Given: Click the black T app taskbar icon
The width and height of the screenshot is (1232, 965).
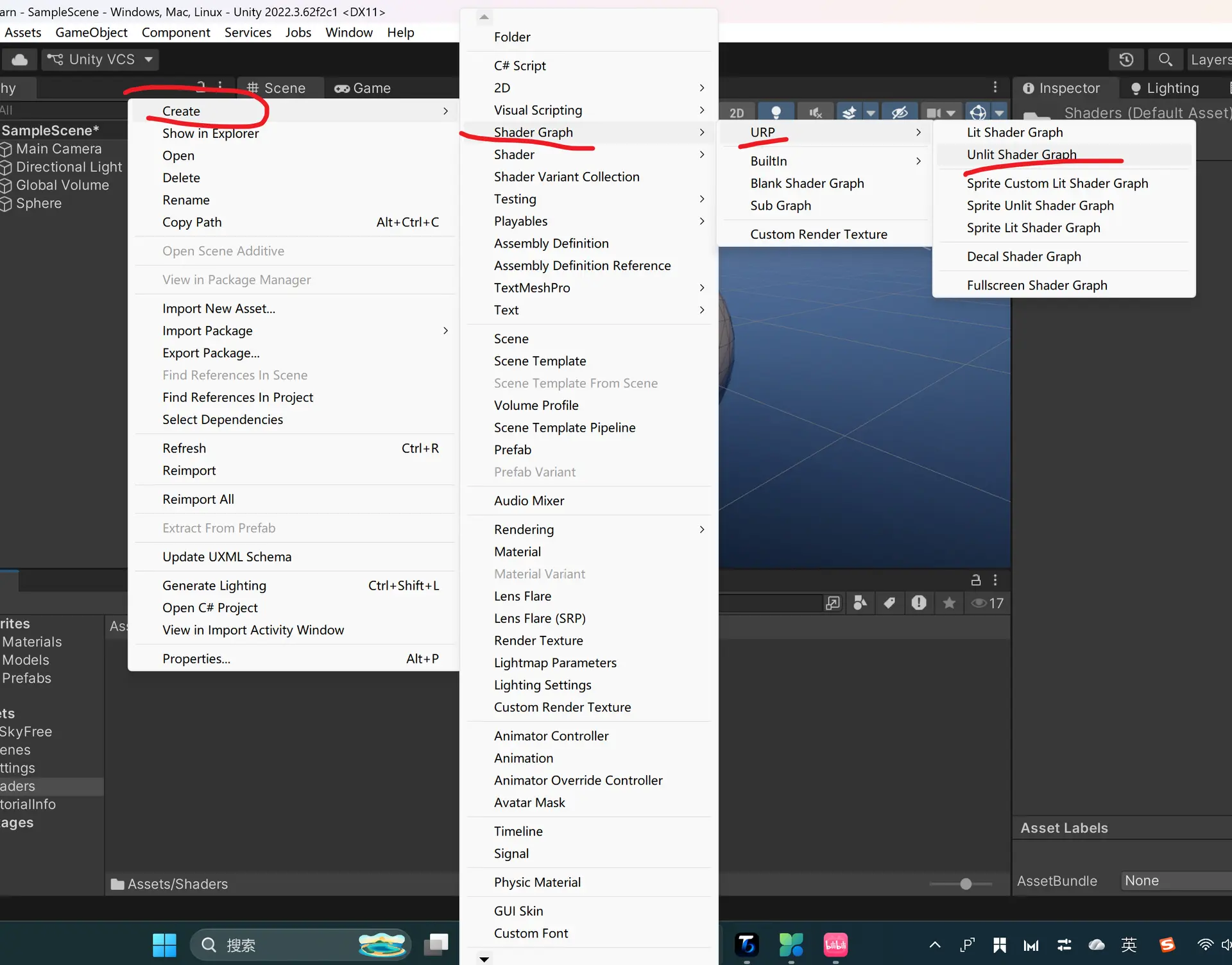Looking at the screenshot, I should click(747, 944).
